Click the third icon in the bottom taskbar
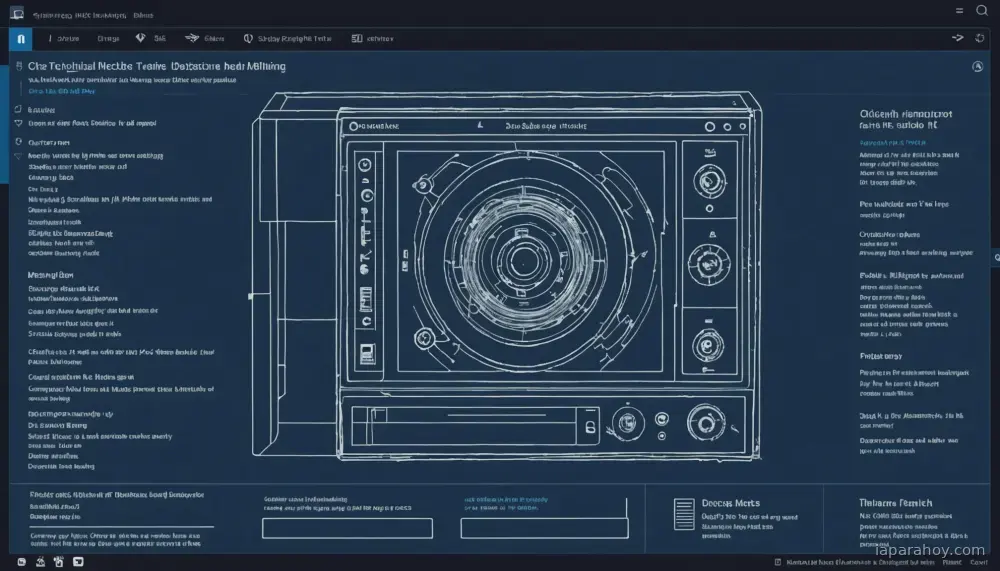This screenshot has height=571, width=1000. [59, 561]
